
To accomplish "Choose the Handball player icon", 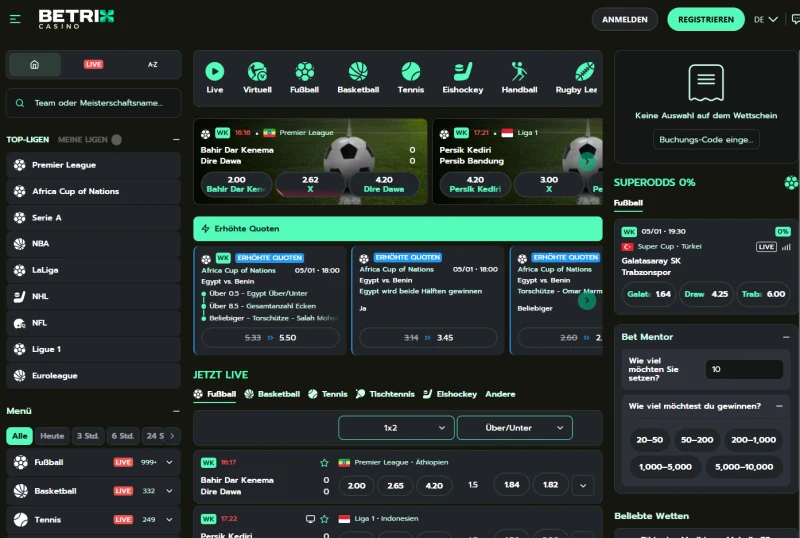I will click(519, 72).
